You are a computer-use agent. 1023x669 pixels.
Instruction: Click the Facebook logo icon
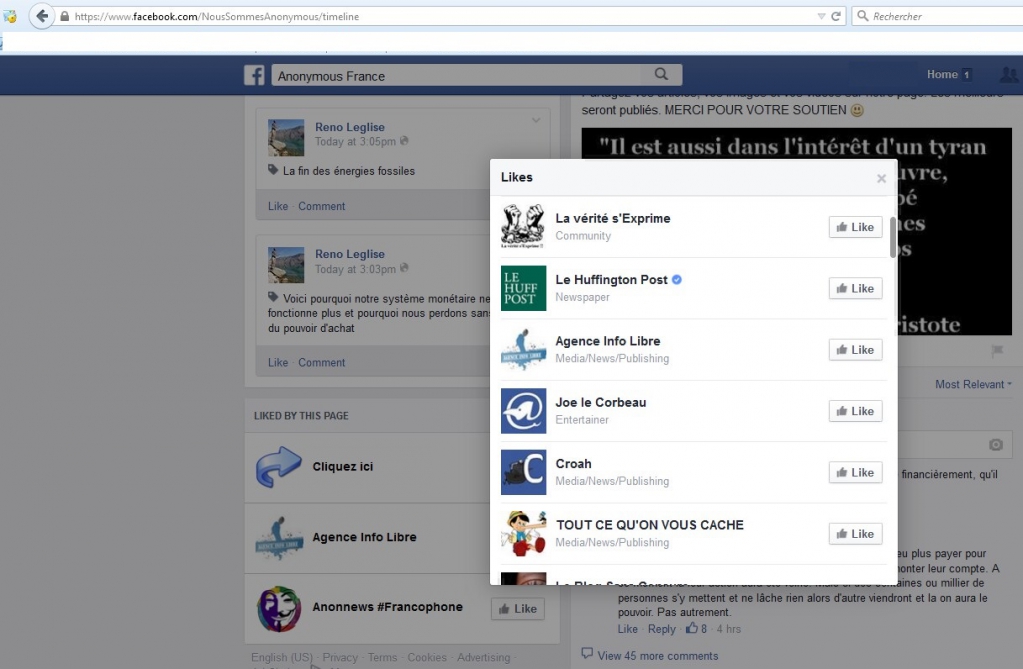[254, 75]
